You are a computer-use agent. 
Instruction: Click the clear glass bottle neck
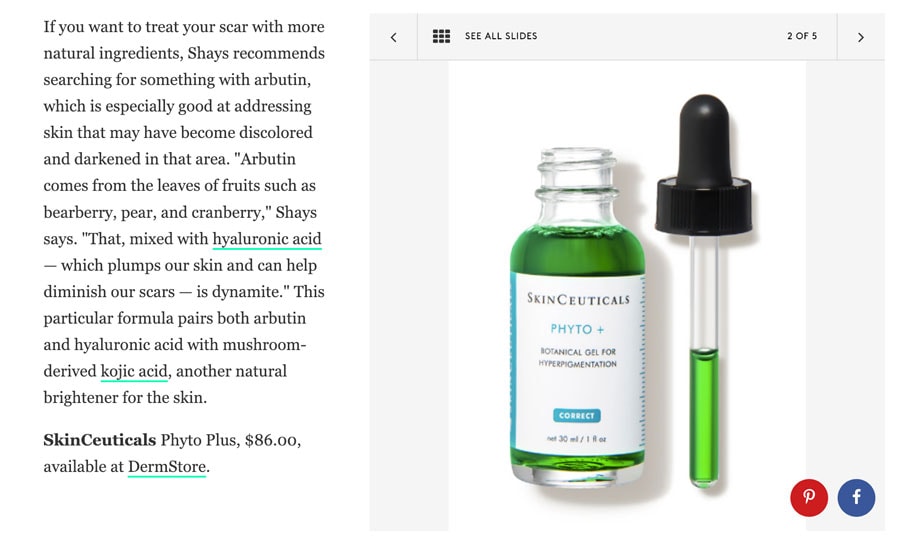coord(577,186)
